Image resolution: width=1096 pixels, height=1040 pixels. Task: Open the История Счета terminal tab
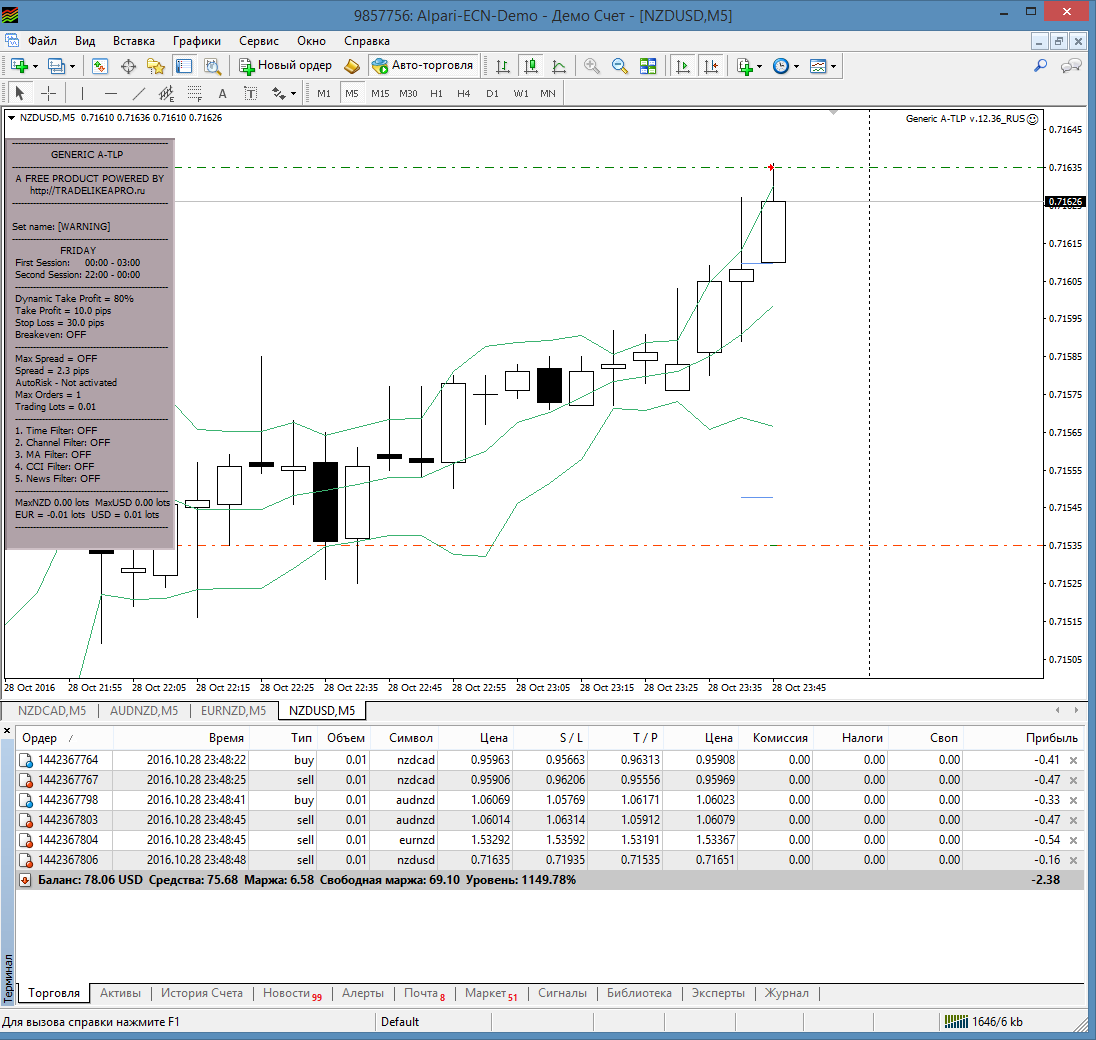tap(202, 993)
